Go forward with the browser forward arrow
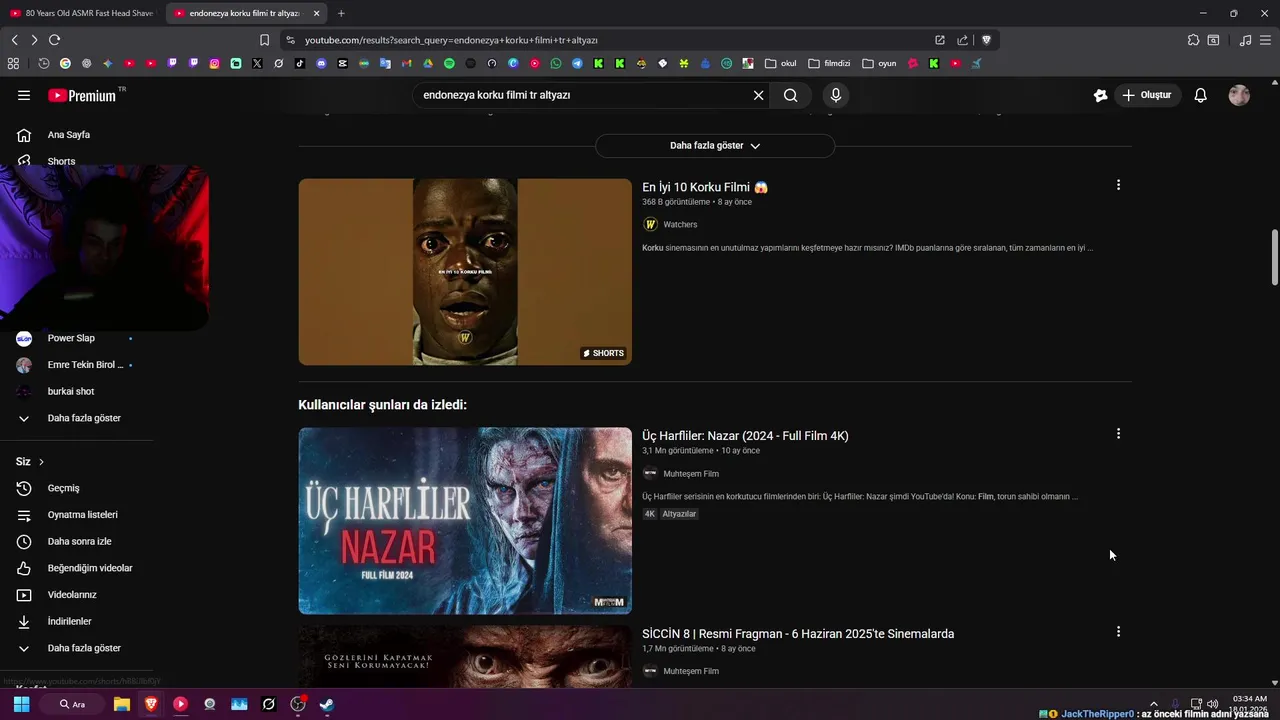 pyautogui.click(x=34, y=40)
